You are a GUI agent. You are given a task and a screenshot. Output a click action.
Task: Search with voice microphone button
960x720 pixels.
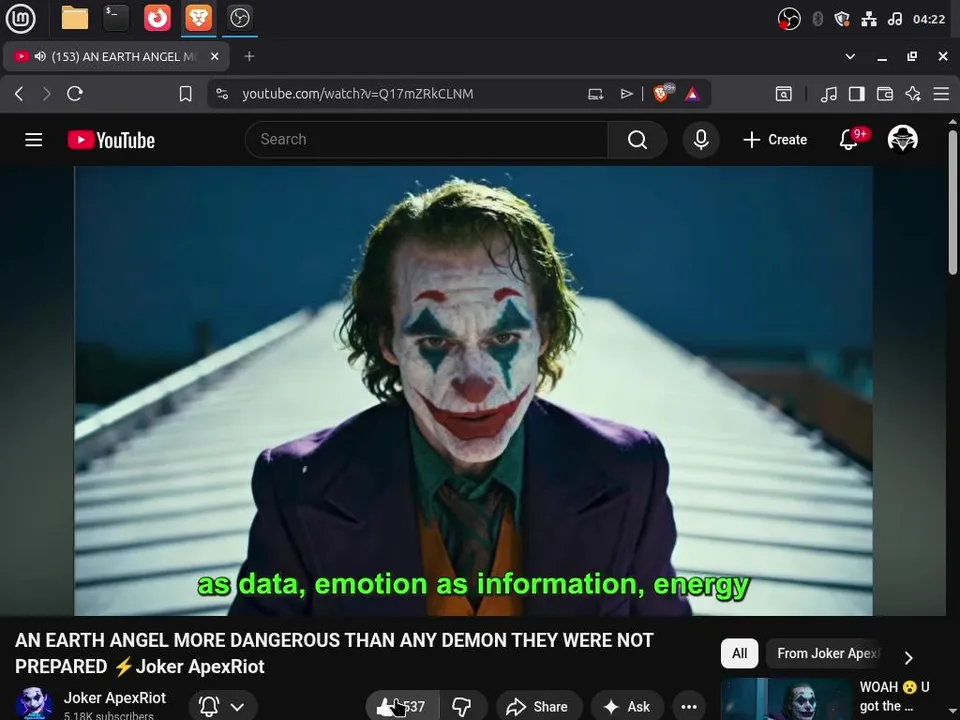click(701, 140)
